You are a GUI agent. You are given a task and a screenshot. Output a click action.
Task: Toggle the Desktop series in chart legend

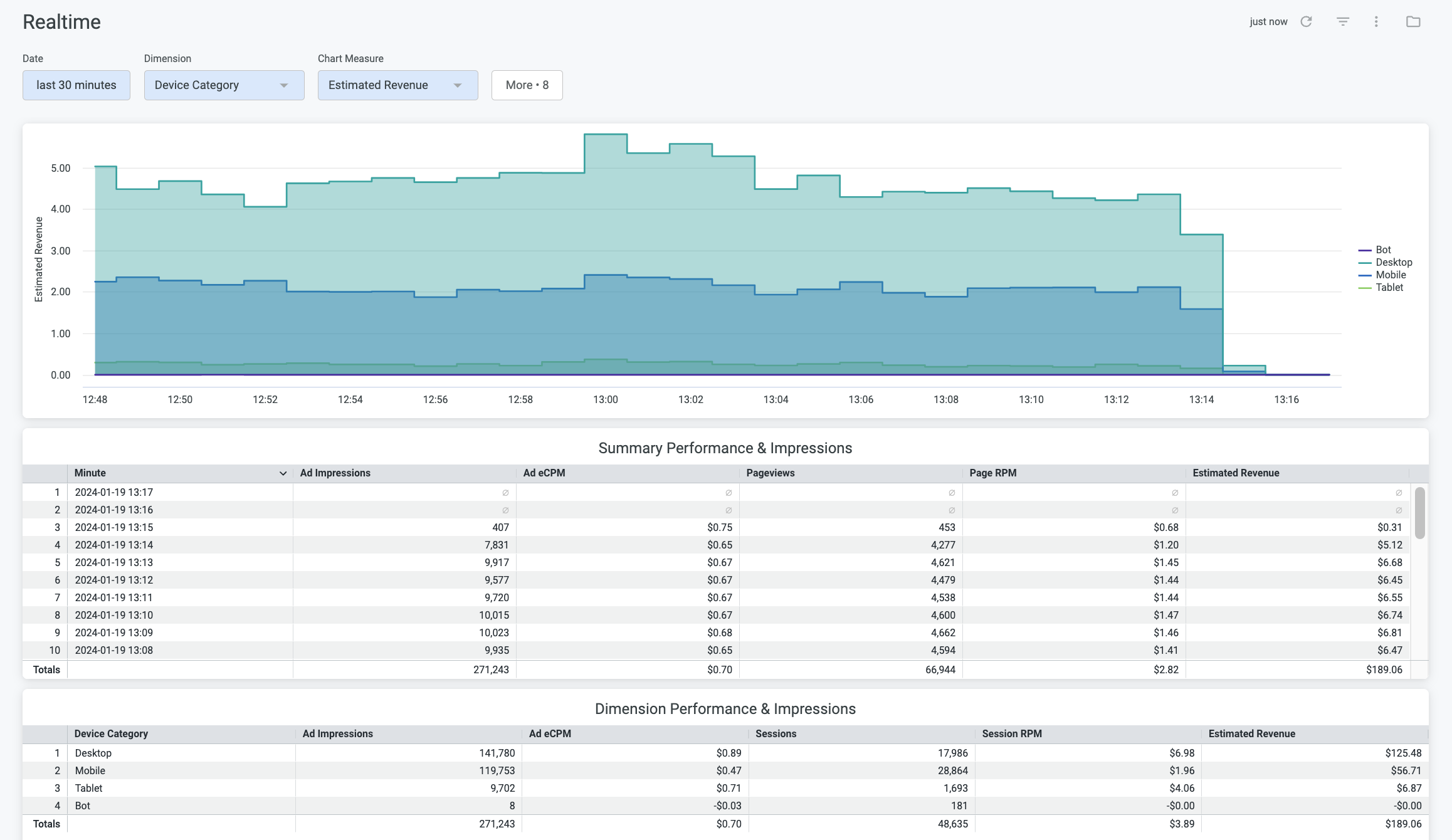tap(1386, 262)
